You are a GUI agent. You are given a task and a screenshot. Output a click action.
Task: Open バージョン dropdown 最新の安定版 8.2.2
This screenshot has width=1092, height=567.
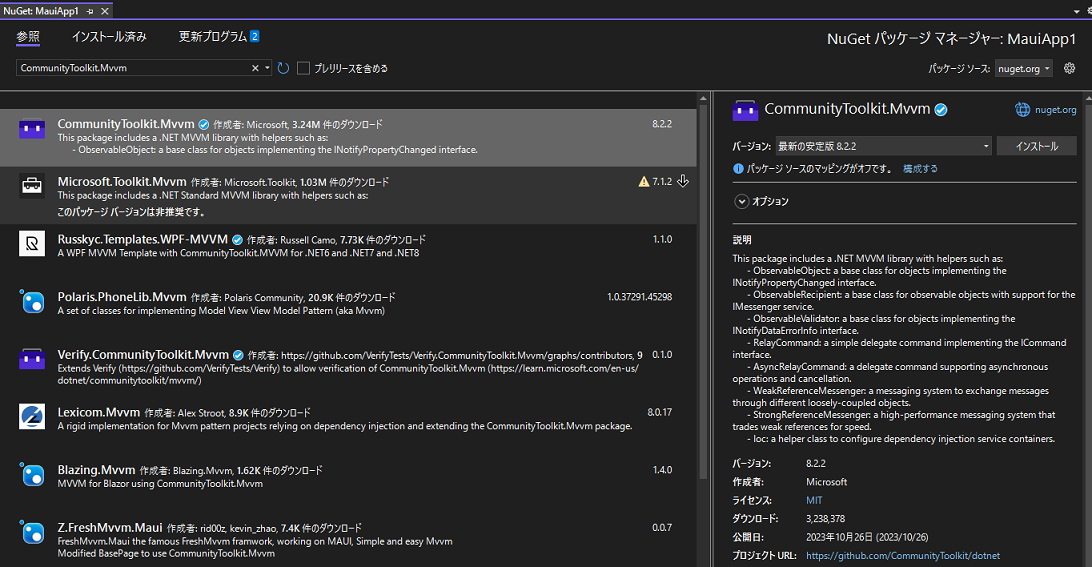click(883, 146)
